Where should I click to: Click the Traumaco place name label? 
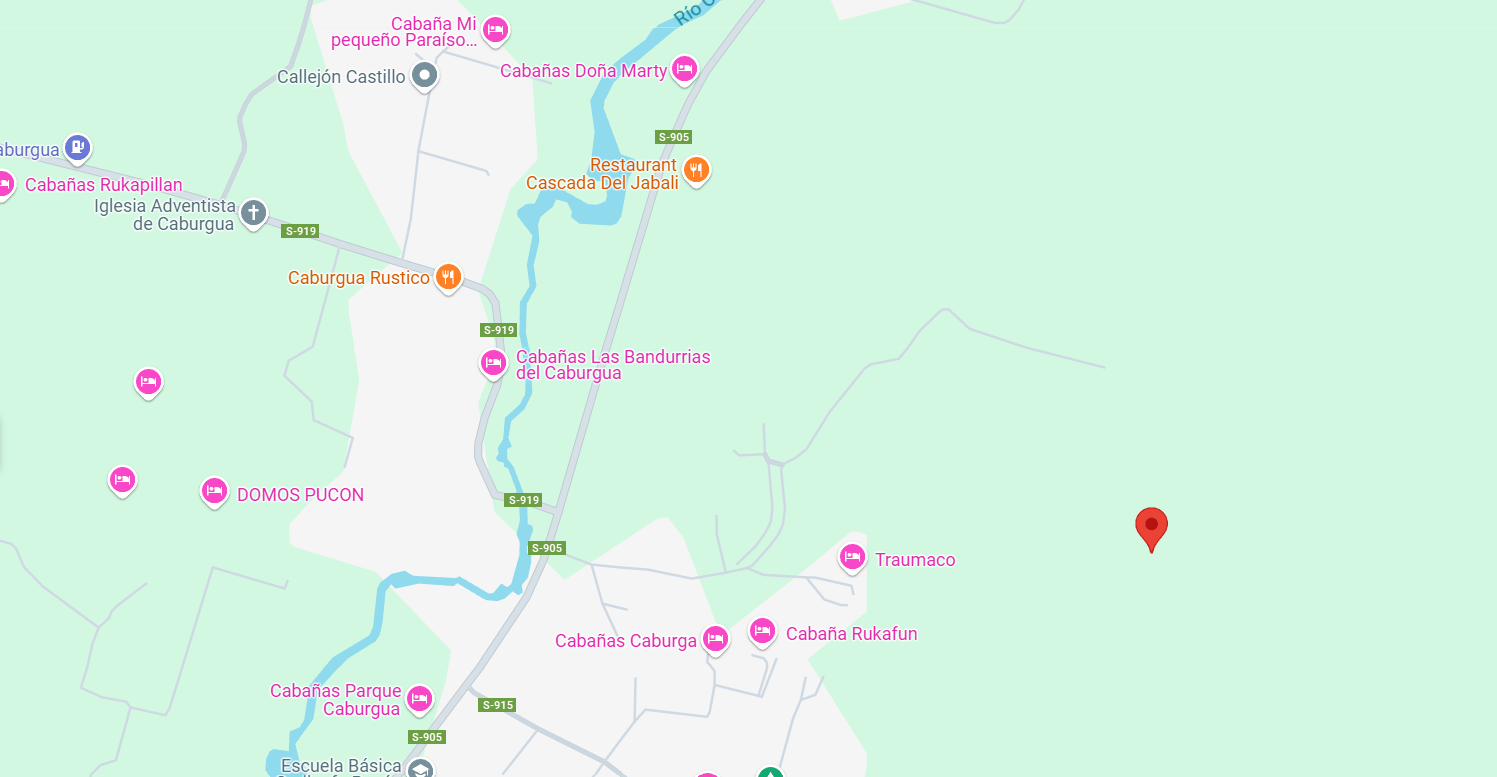[915, 560]
